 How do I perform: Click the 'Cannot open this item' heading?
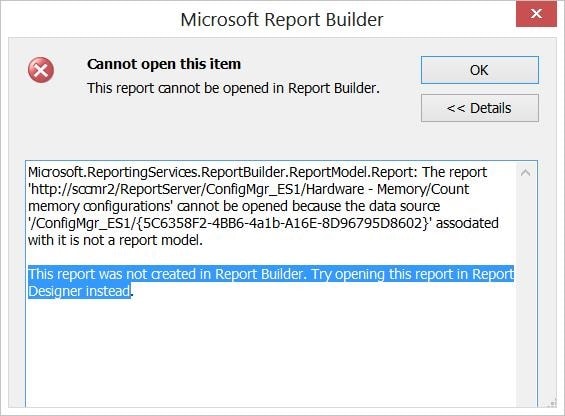pos(164,64)
